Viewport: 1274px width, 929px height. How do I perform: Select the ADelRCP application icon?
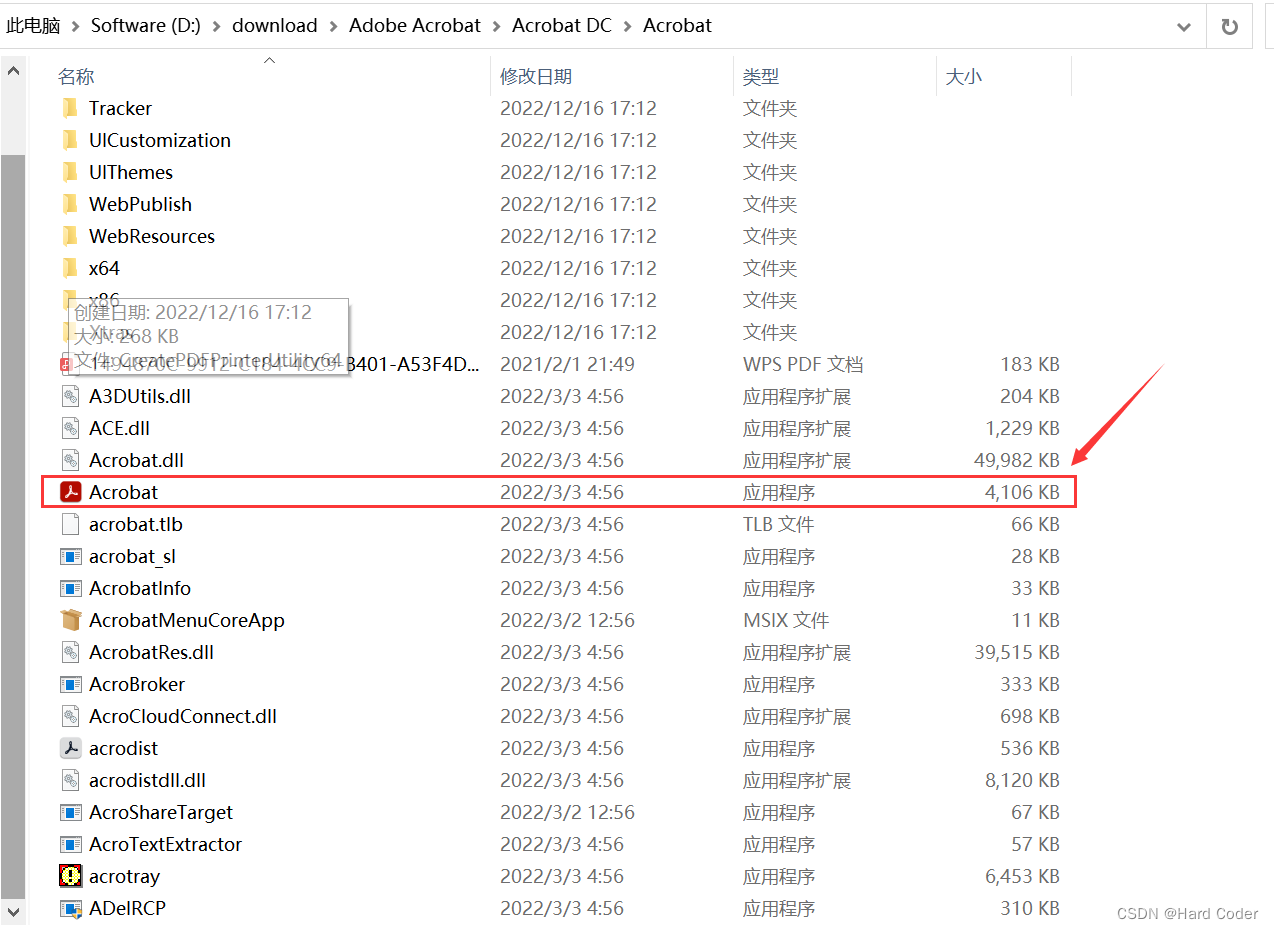tap(70, 908)
